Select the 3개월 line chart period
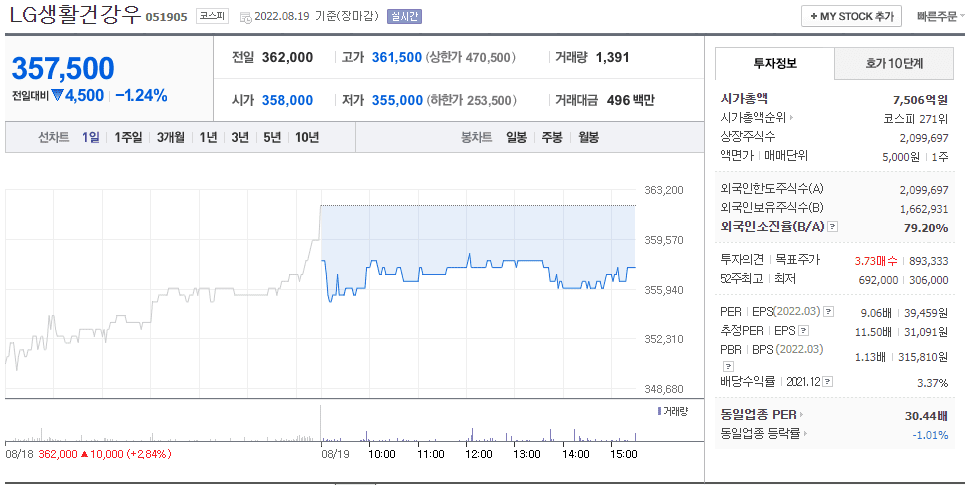965x485 pixels. point(170,137)
